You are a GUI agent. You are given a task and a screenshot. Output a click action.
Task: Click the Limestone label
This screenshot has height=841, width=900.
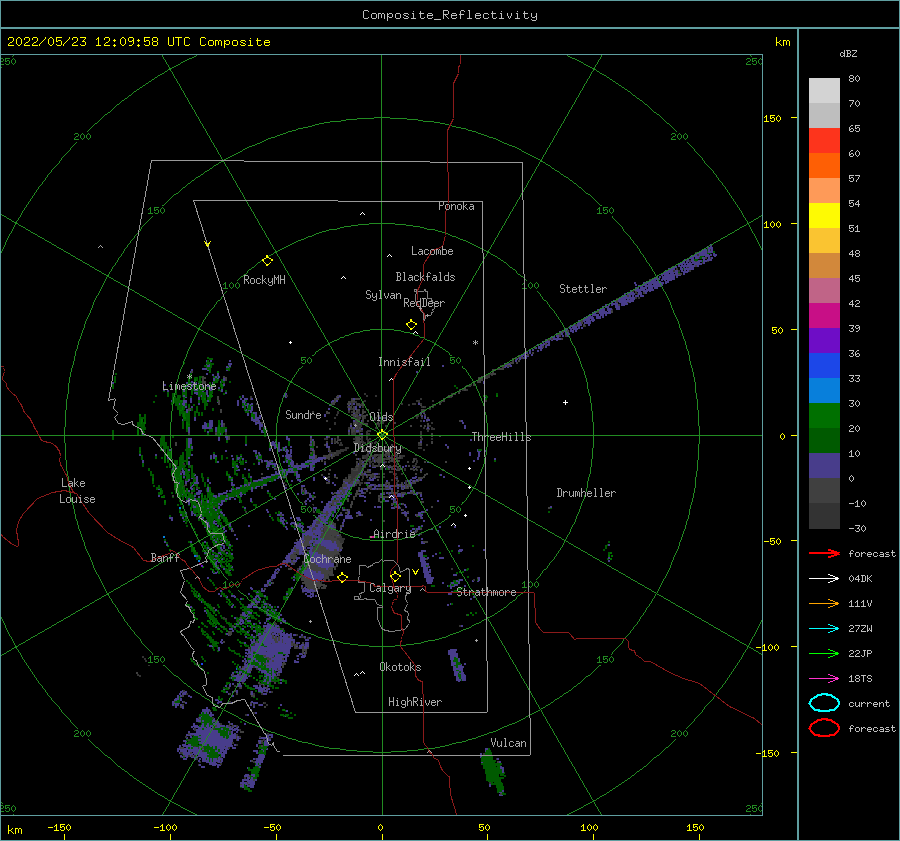(189, 386)
